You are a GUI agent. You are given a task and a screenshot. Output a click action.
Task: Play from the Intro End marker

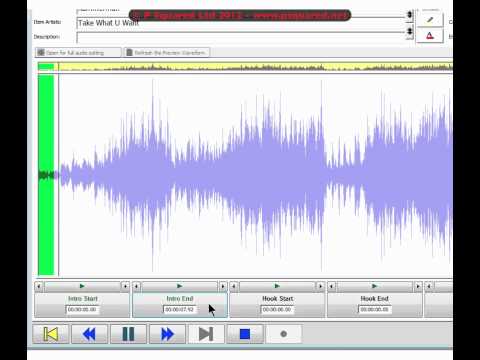pyautogui.click(x=180, y=286)
